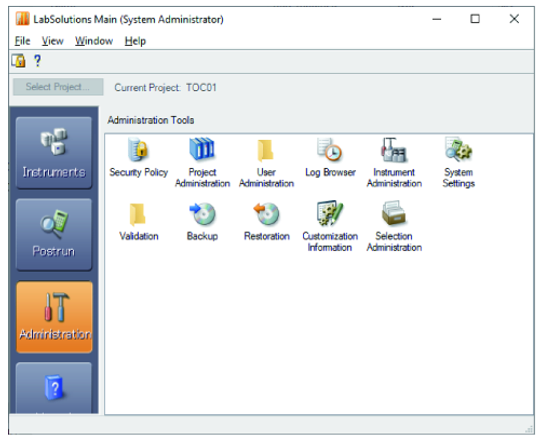Launch the Log Browser
540x438 pixels.
(330, 157)
